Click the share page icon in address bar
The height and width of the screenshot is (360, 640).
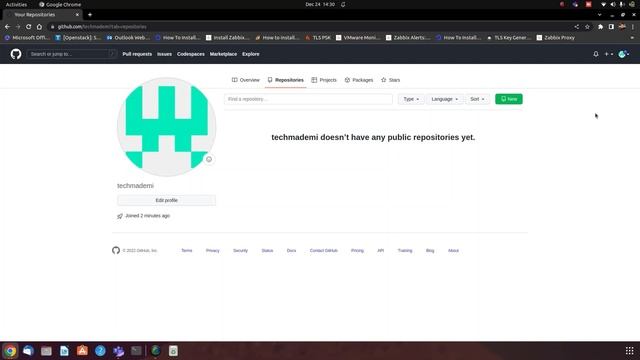[577, 27]
